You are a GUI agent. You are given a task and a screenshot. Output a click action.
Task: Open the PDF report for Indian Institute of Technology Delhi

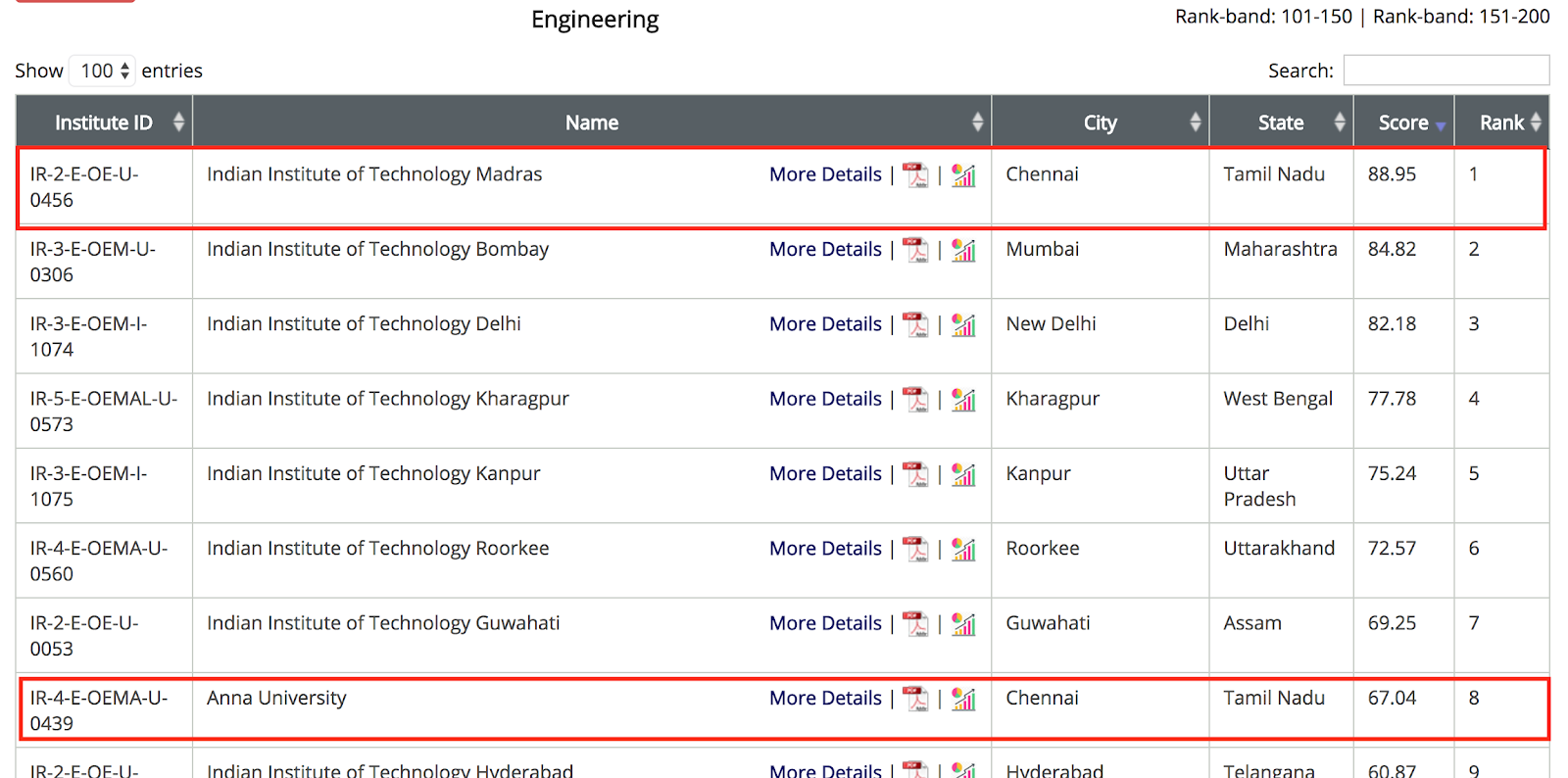pyautogui.click(x=916, y=324)
